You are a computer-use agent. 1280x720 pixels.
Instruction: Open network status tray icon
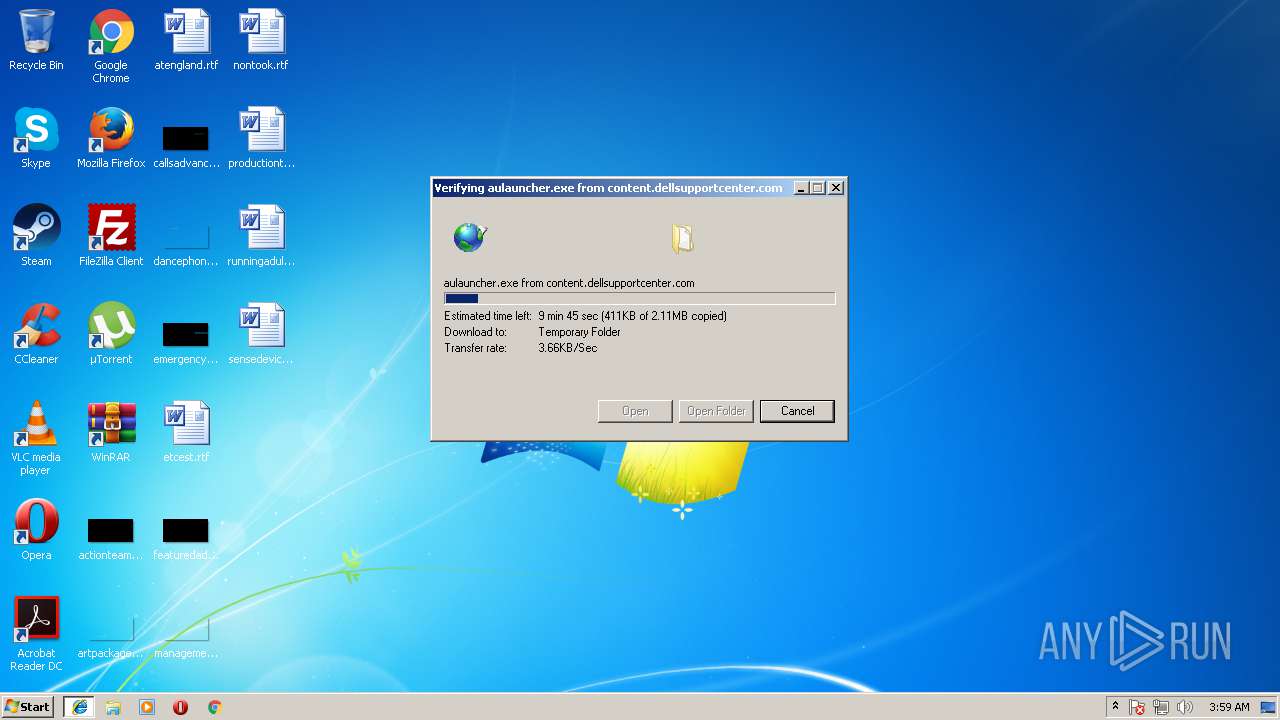pos(1161,707)
